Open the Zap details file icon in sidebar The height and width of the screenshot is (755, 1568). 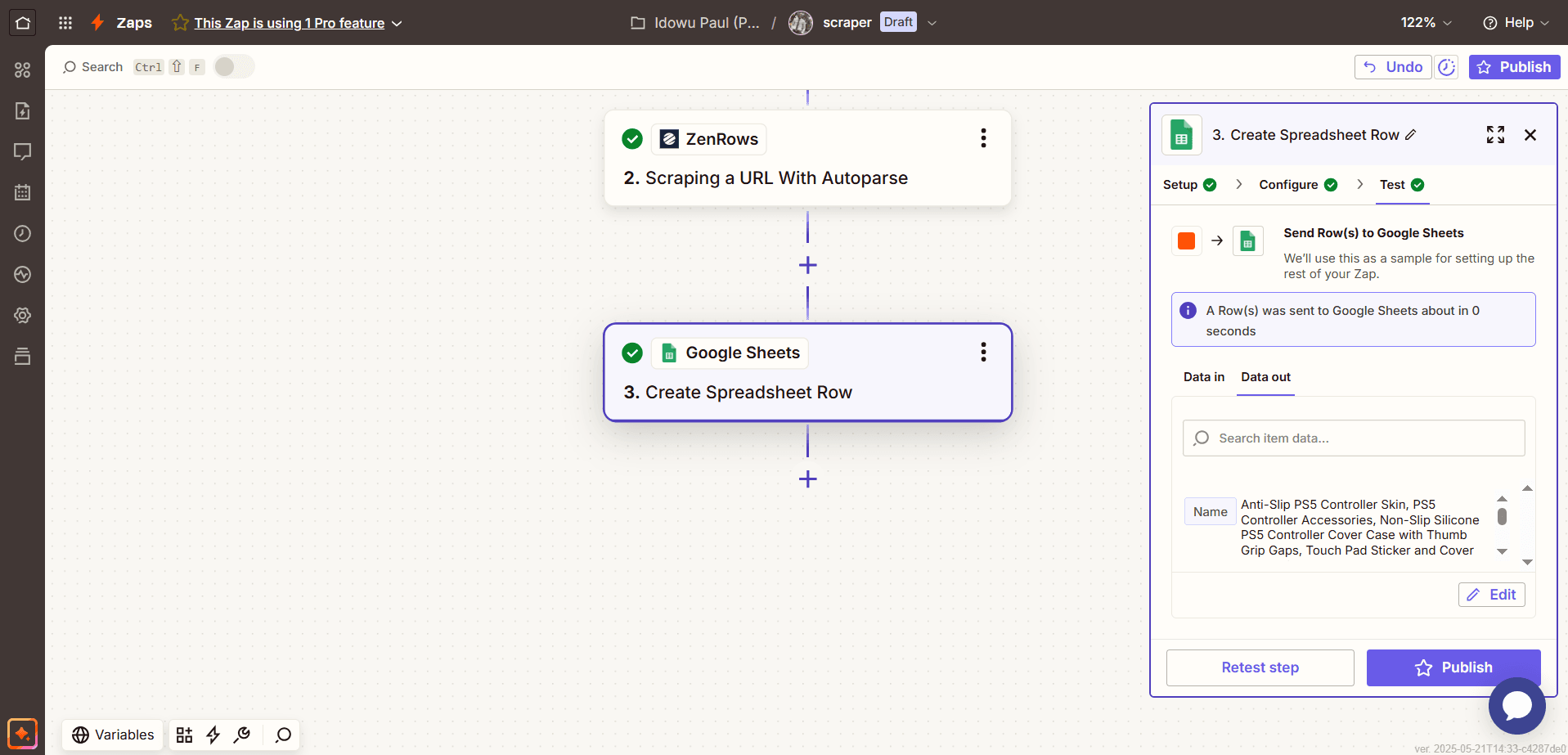tap(23, 110)
